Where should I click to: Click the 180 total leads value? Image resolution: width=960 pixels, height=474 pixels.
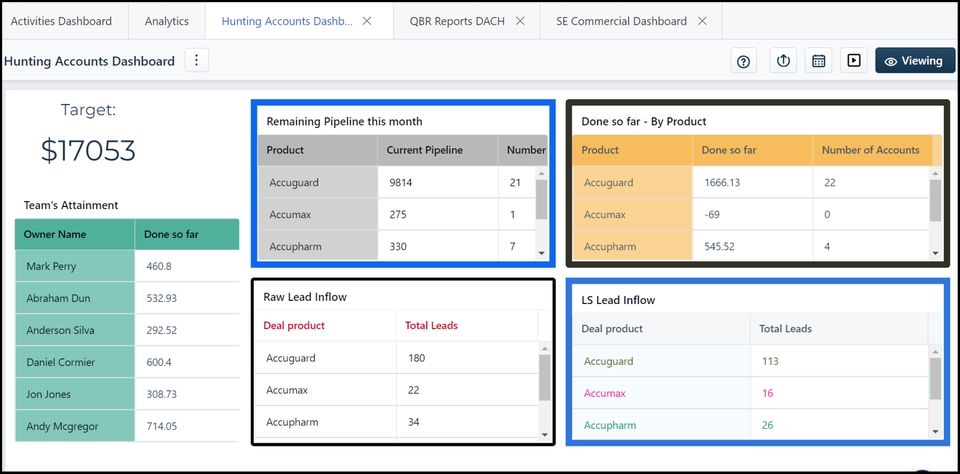coord(416,358)
